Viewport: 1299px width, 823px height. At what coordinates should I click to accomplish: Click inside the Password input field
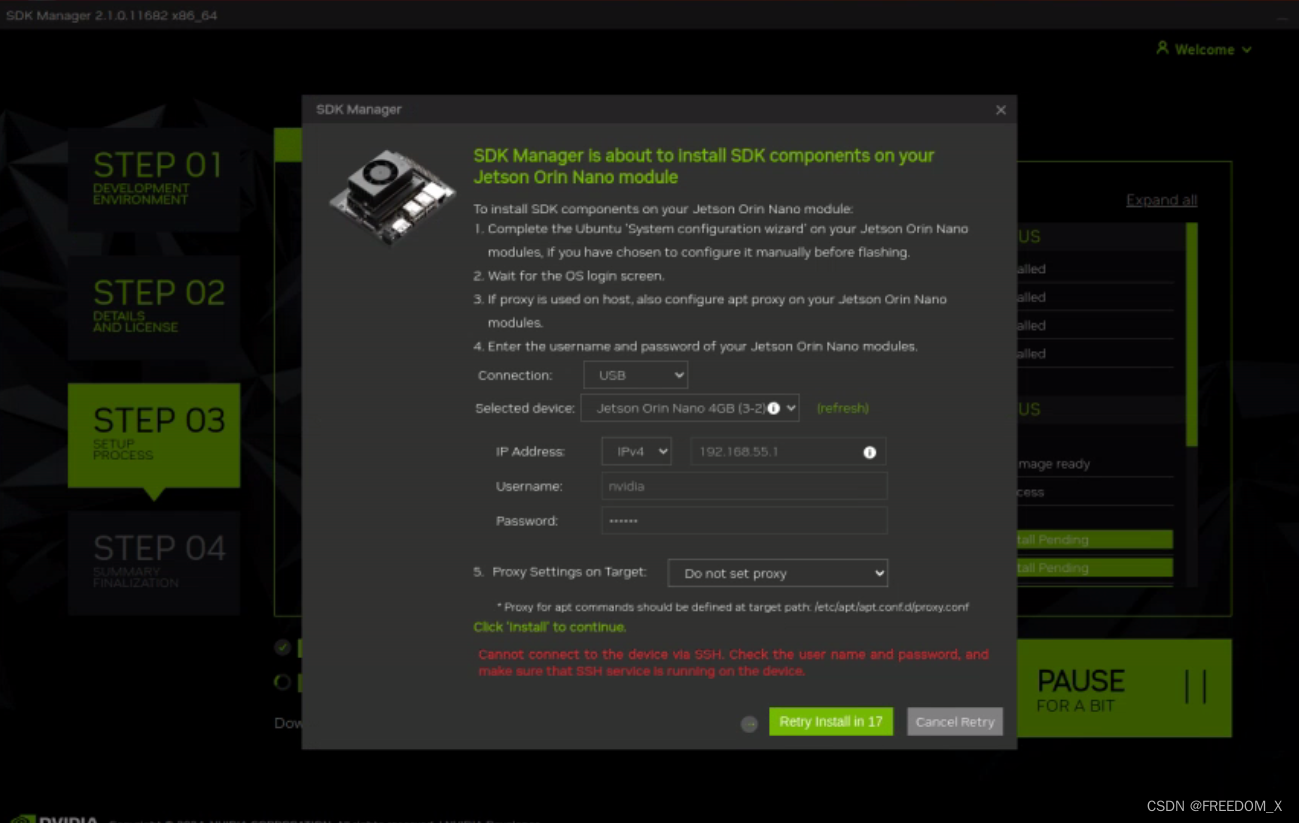[744, 520]
